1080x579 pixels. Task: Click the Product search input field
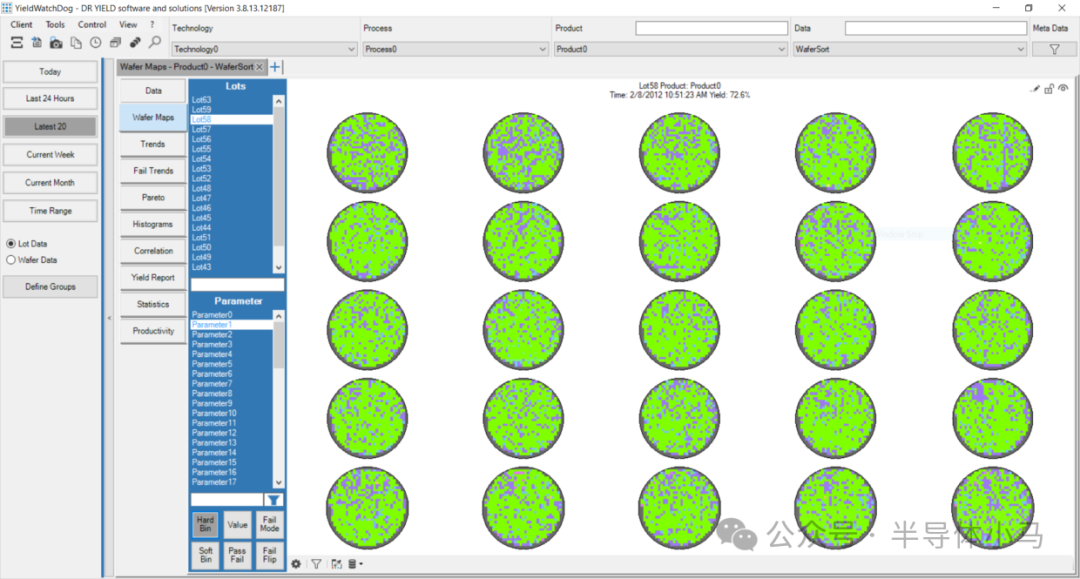pyautogui.click(x=712, y=28)
